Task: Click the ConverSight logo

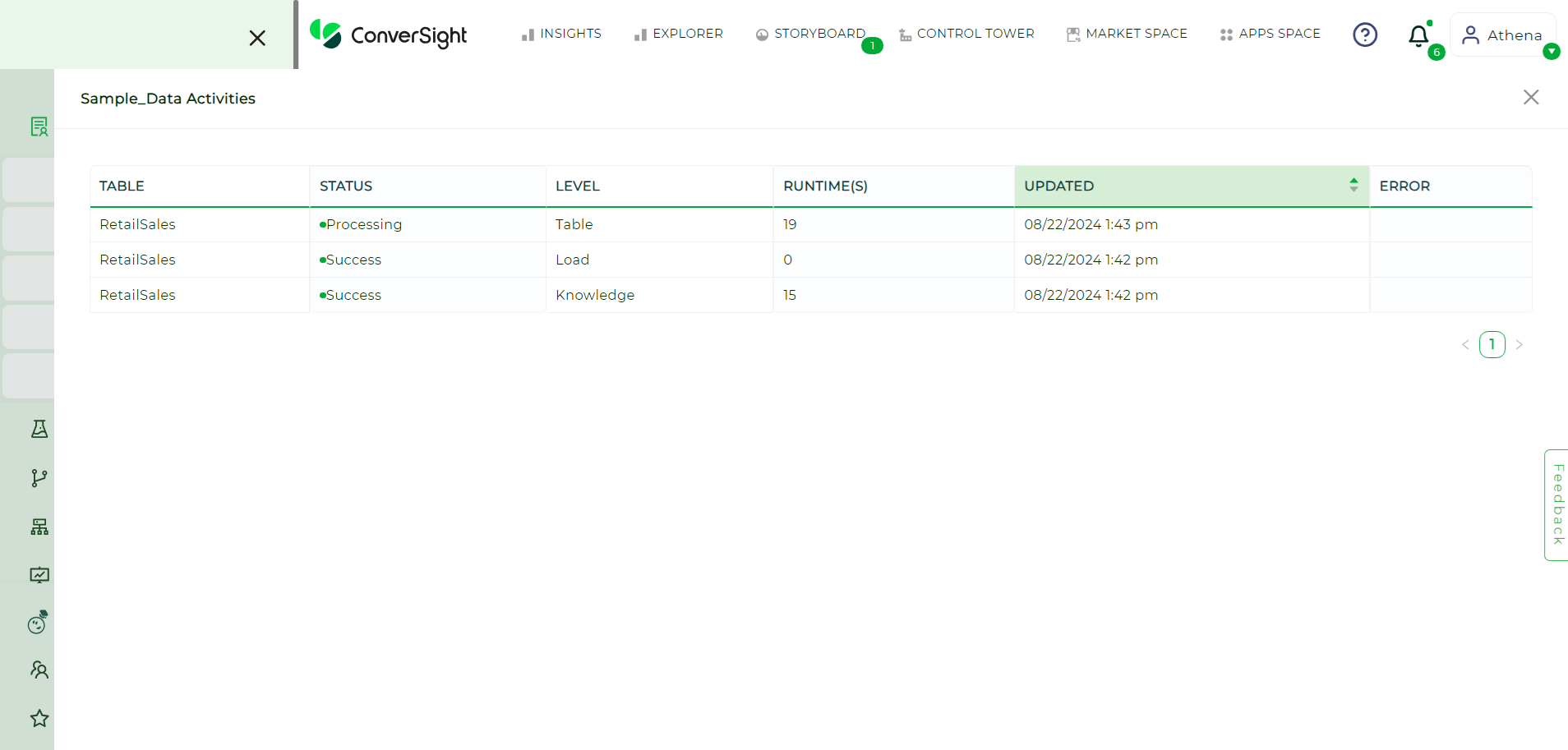Action: pos(388,35)
